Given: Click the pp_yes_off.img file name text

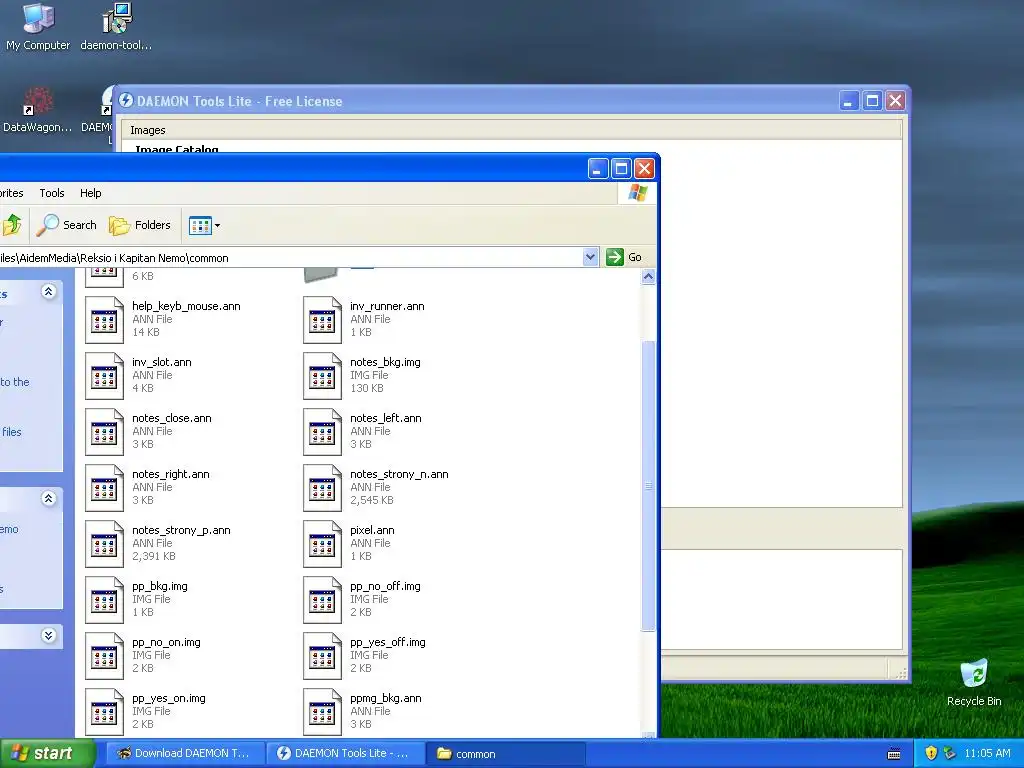Looking at the screenshot, I should tap(387, 642).
